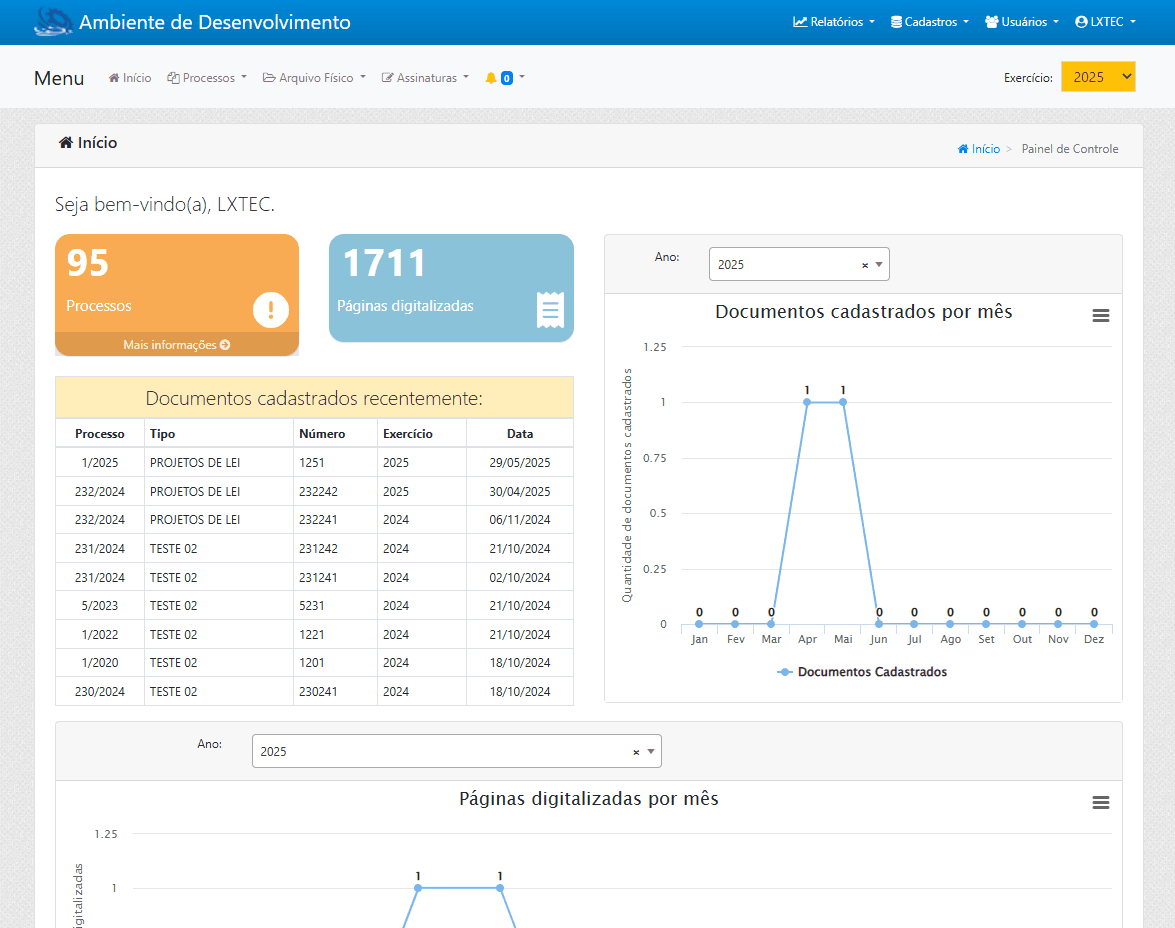Viewport: 1175px width, 928px height.
Task: Expand the Processos menu
Action: coord(207,78)
